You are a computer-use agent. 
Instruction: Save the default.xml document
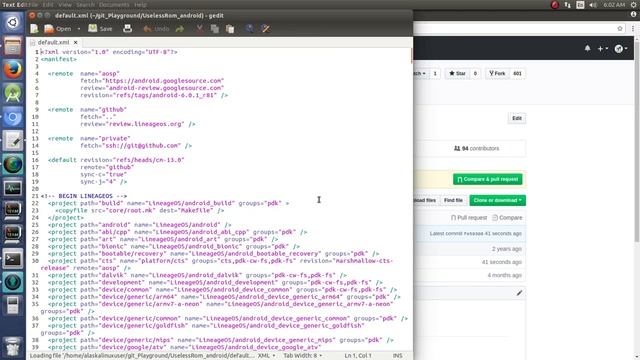[100, 29]
